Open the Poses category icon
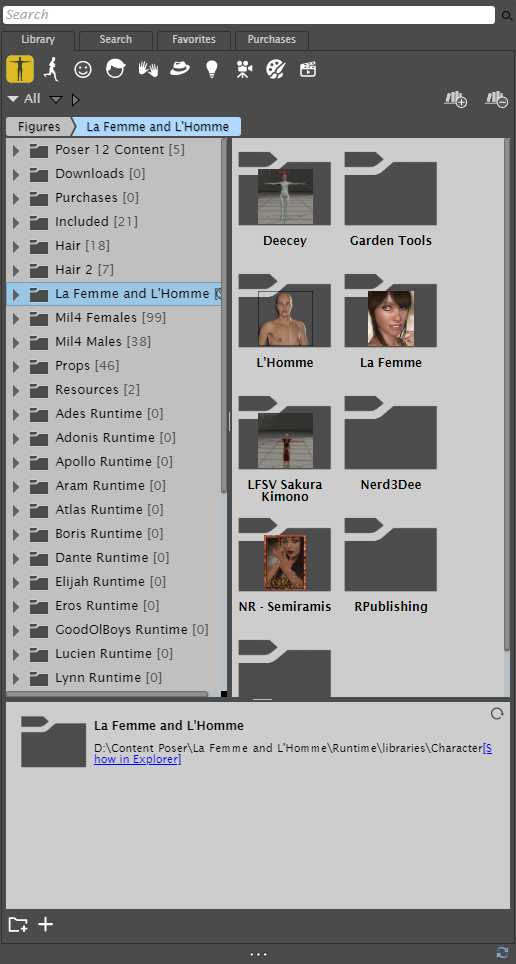The height and width of the screenshot is (964, 516). pyautogui.click(x=52, y=69)
